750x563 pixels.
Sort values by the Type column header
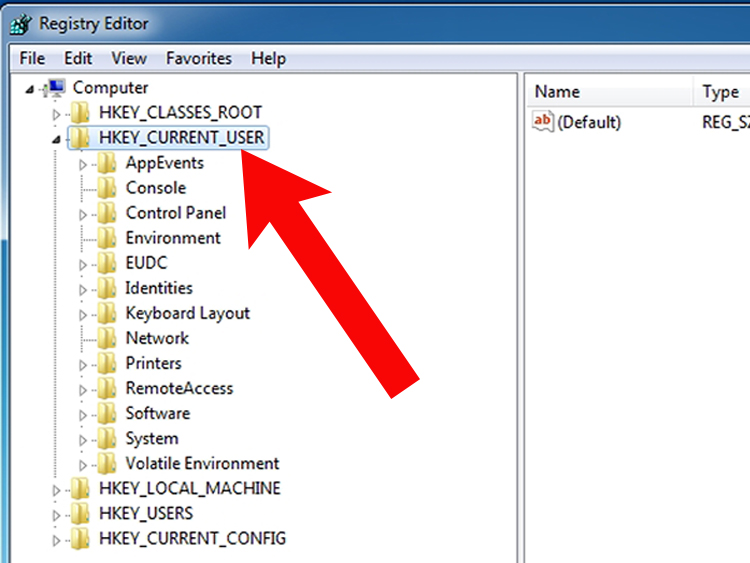pyautogui.click(x=721, y=91)
